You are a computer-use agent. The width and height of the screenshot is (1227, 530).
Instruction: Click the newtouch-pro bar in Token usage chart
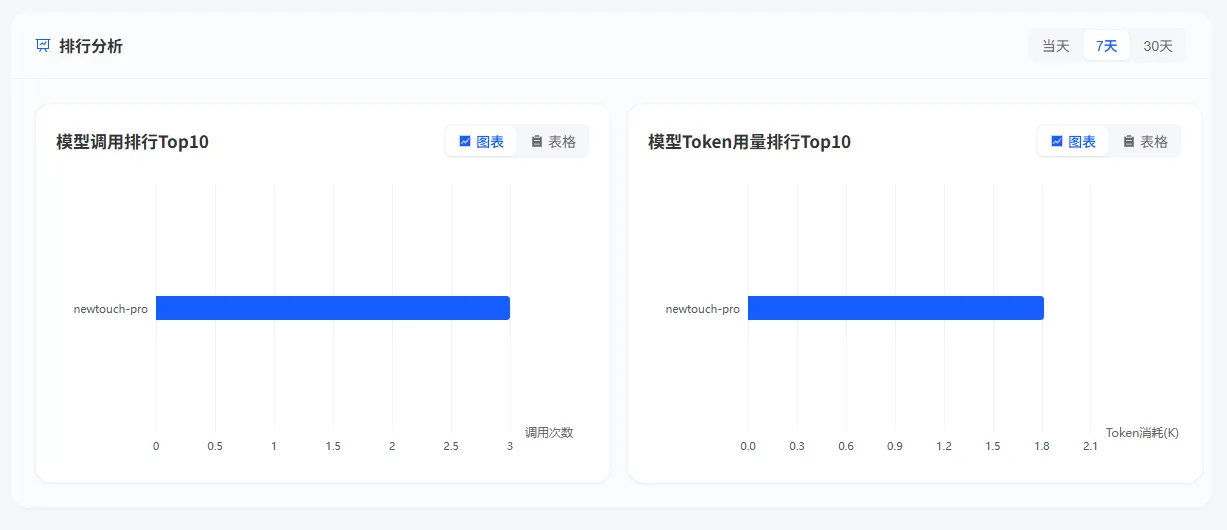896,308
